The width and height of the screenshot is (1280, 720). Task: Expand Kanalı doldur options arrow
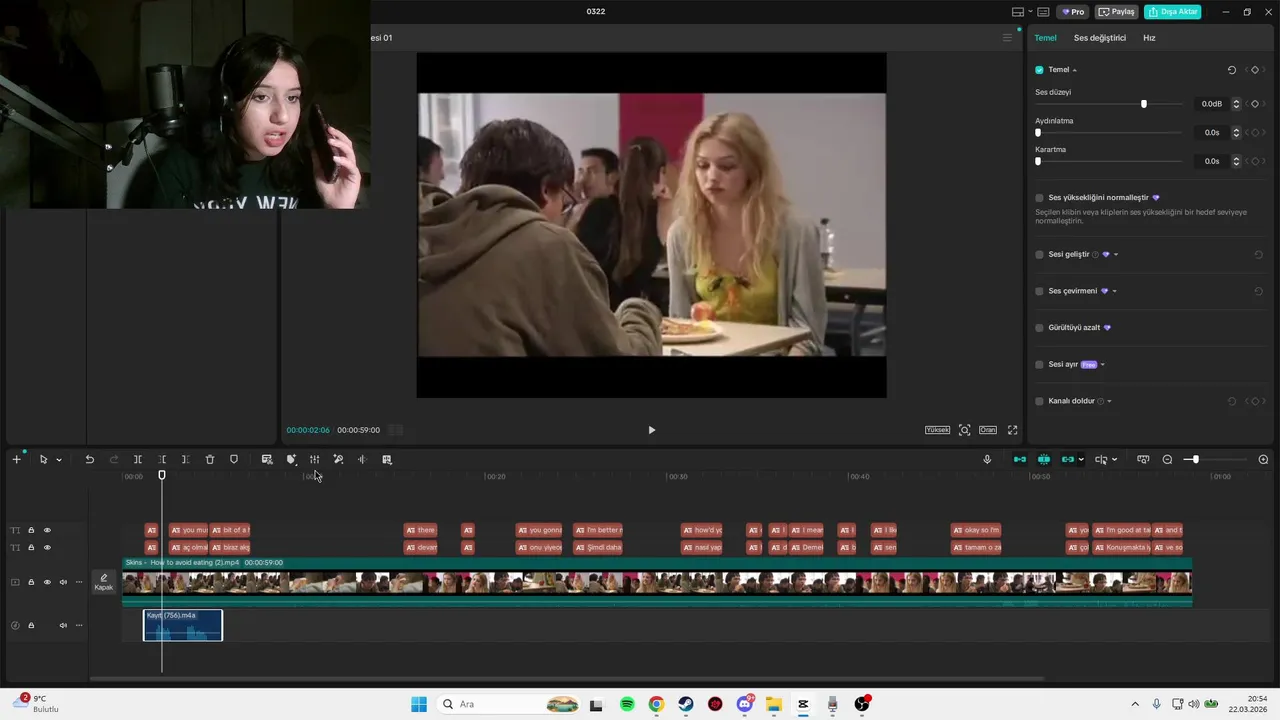pyautogui.click(x=1109, y=401)
